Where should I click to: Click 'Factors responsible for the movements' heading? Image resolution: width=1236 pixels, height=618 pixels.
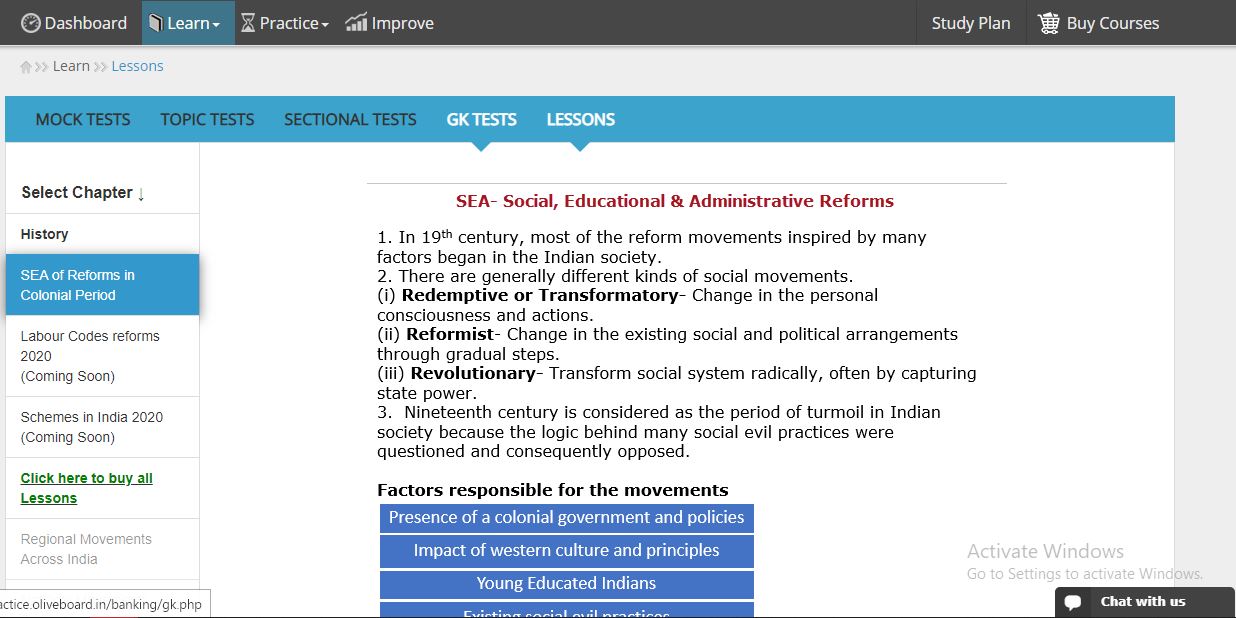tap(552, 490)
